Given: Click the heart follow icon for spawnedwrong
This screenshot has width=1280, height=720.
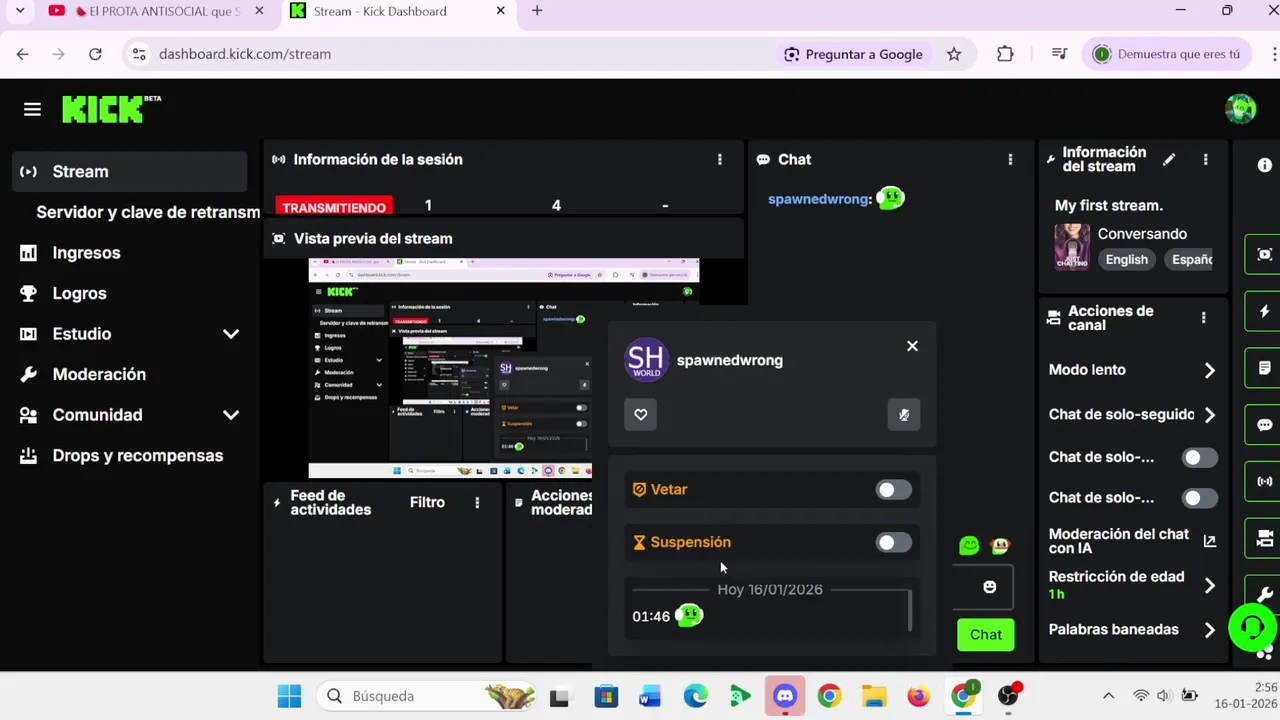Looking at the screenshot, I should click(641, 414).
